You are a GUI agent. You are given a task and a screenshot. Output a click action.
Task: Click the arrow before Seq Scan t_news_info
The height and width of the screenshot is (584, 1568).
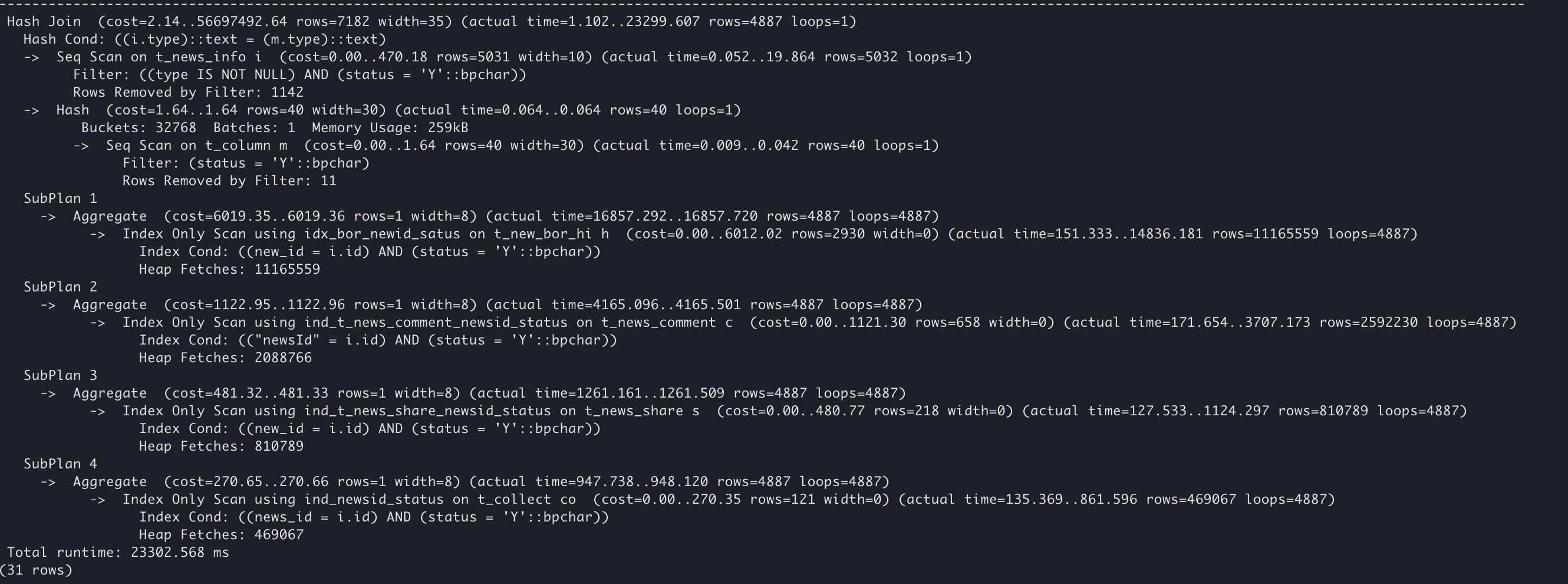tap(32, 57)
